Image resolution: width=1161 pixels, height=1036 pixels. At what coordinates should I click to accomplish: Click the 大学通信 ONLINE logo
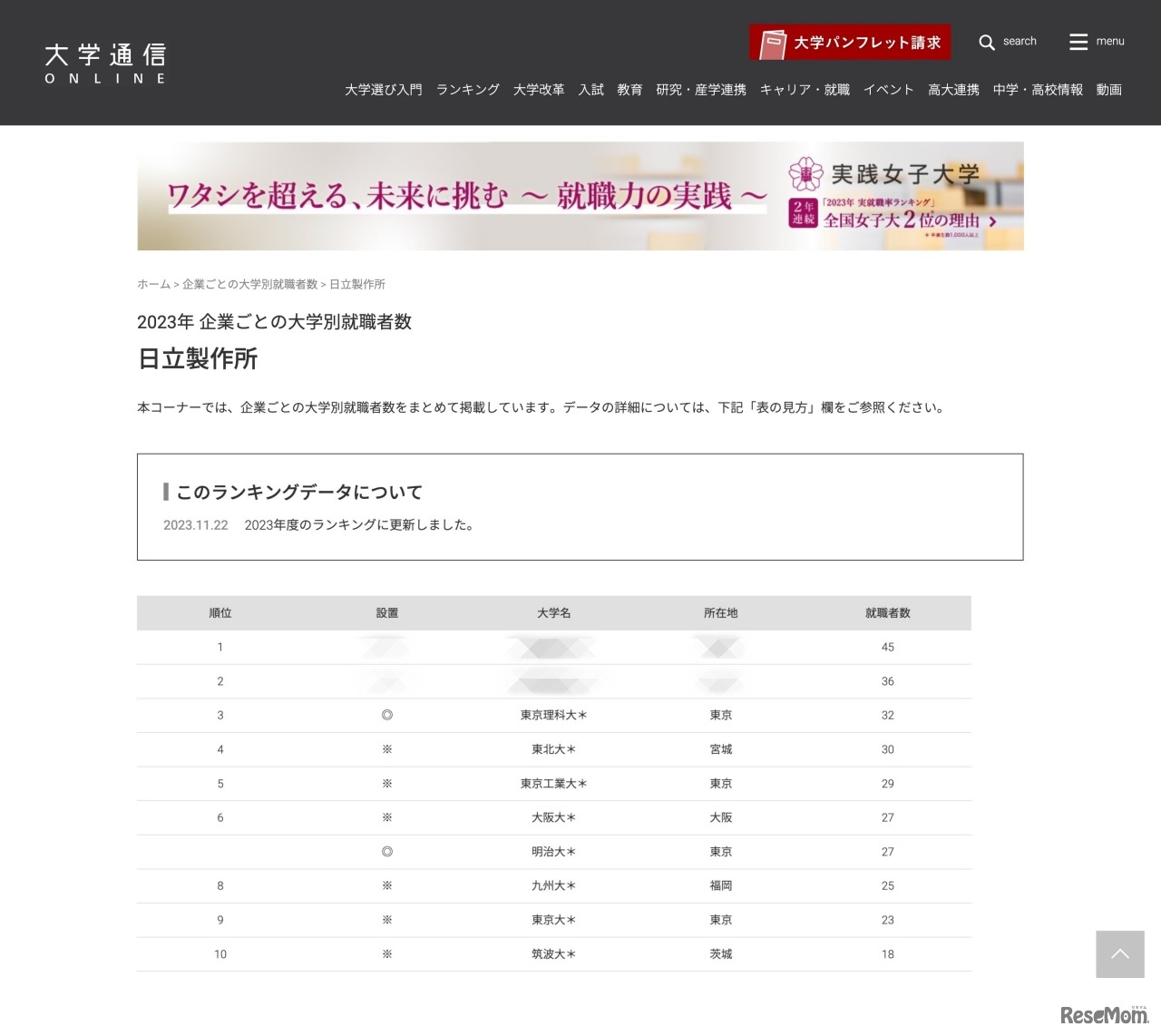[104, 61]
